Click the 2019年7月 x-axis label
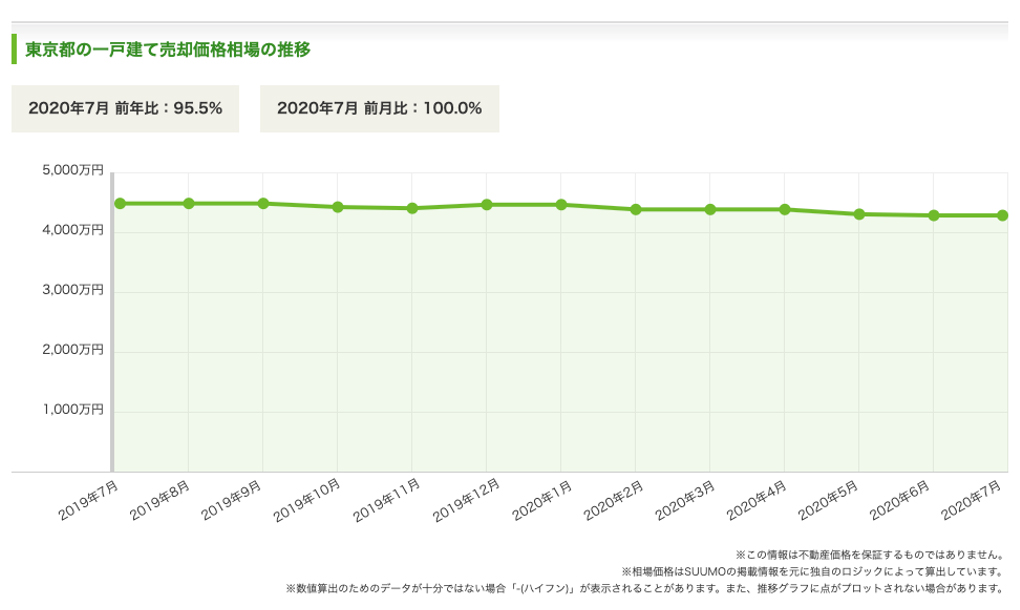 [x=88, y=501]
